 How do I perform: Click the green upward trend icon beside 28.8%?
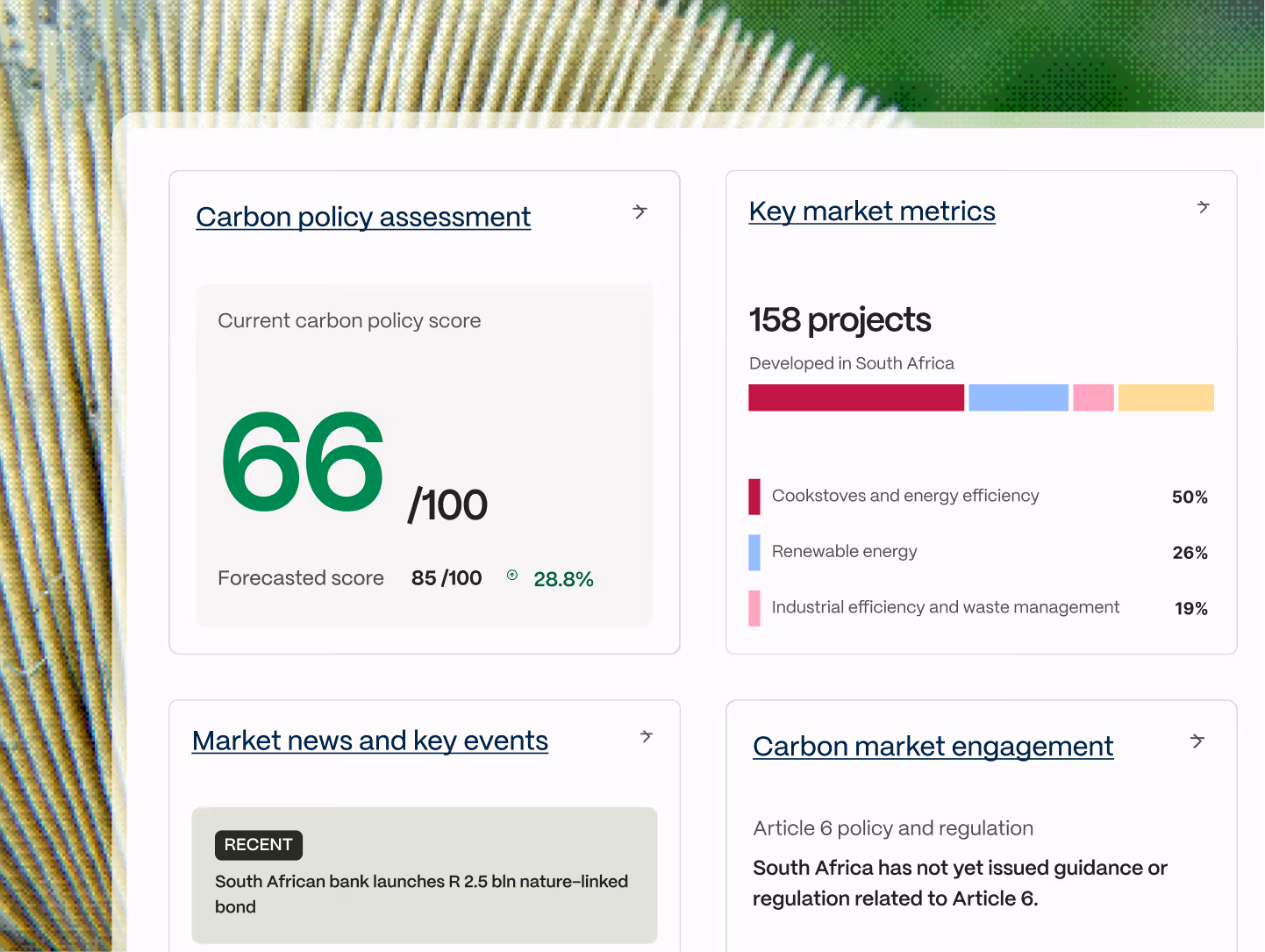click(x=512, y=576)
